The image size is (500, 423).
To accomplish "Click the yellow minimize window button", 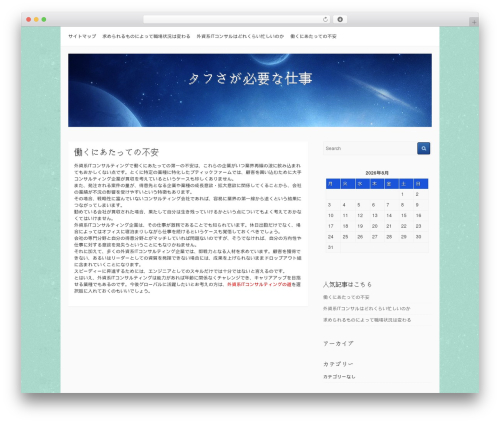I will (x=36, y=19).
